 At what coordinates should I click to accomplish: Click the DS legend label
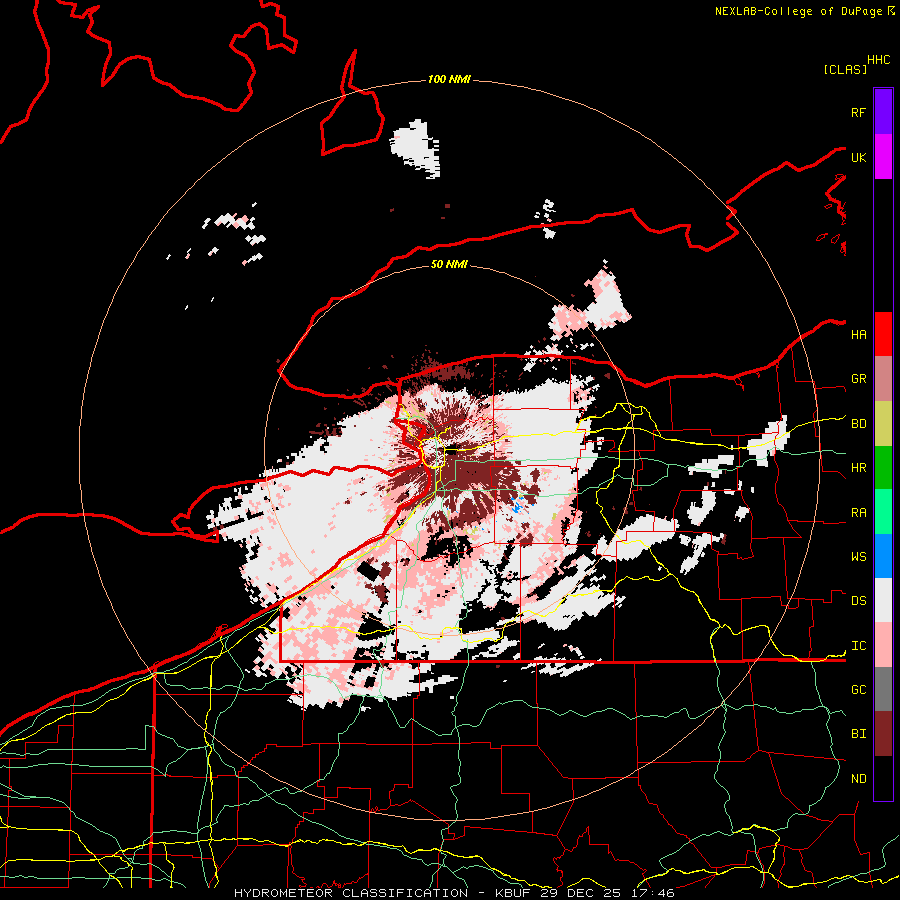(858, 601)
